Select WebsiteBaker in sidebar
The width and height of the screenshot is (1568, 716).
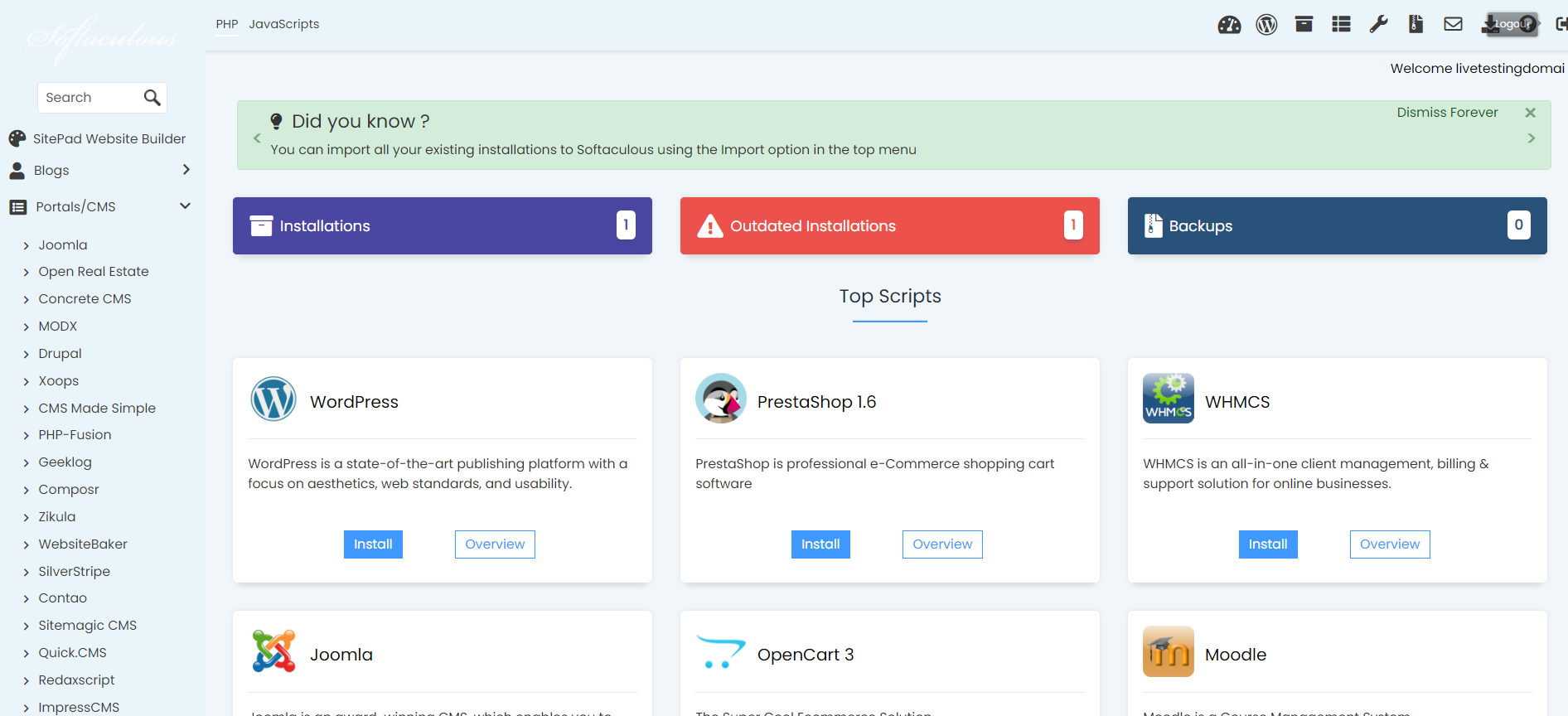(83, 544)
